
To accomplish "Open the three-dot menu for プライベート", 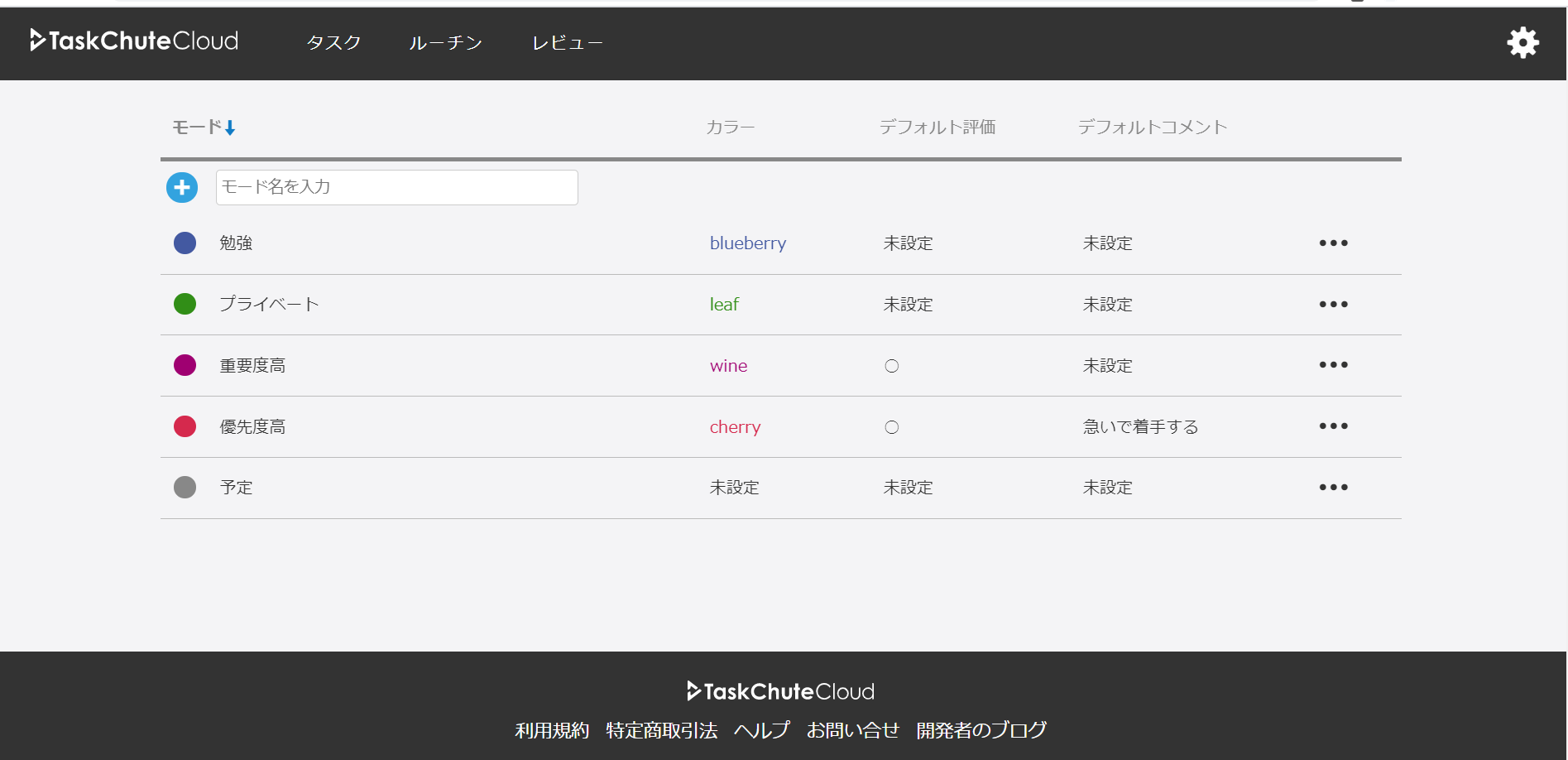I will click(x=1333, y=305).
